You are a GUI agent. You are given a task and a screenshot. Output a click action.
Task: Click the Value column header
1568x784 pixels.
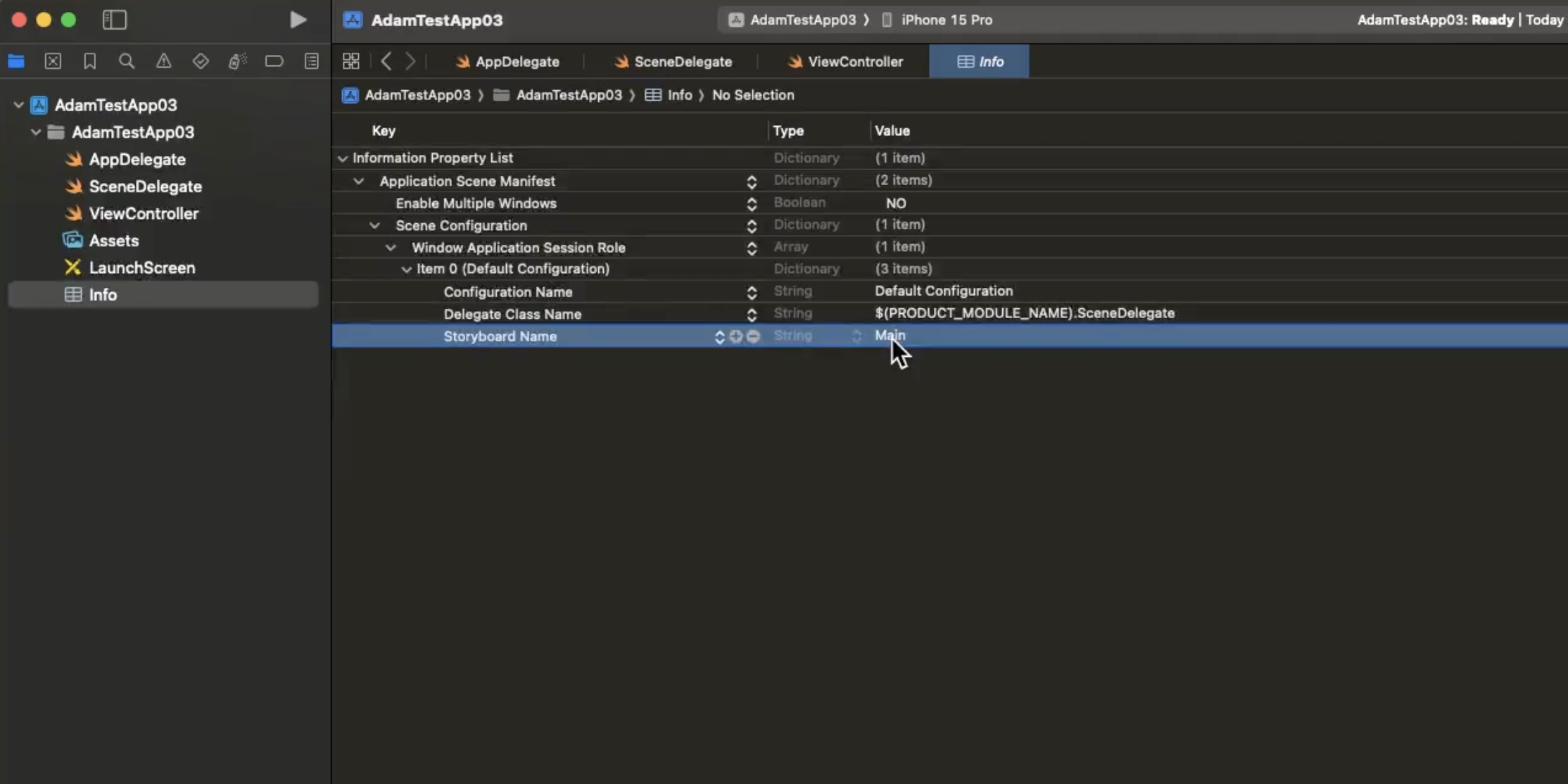coord(892,131)
